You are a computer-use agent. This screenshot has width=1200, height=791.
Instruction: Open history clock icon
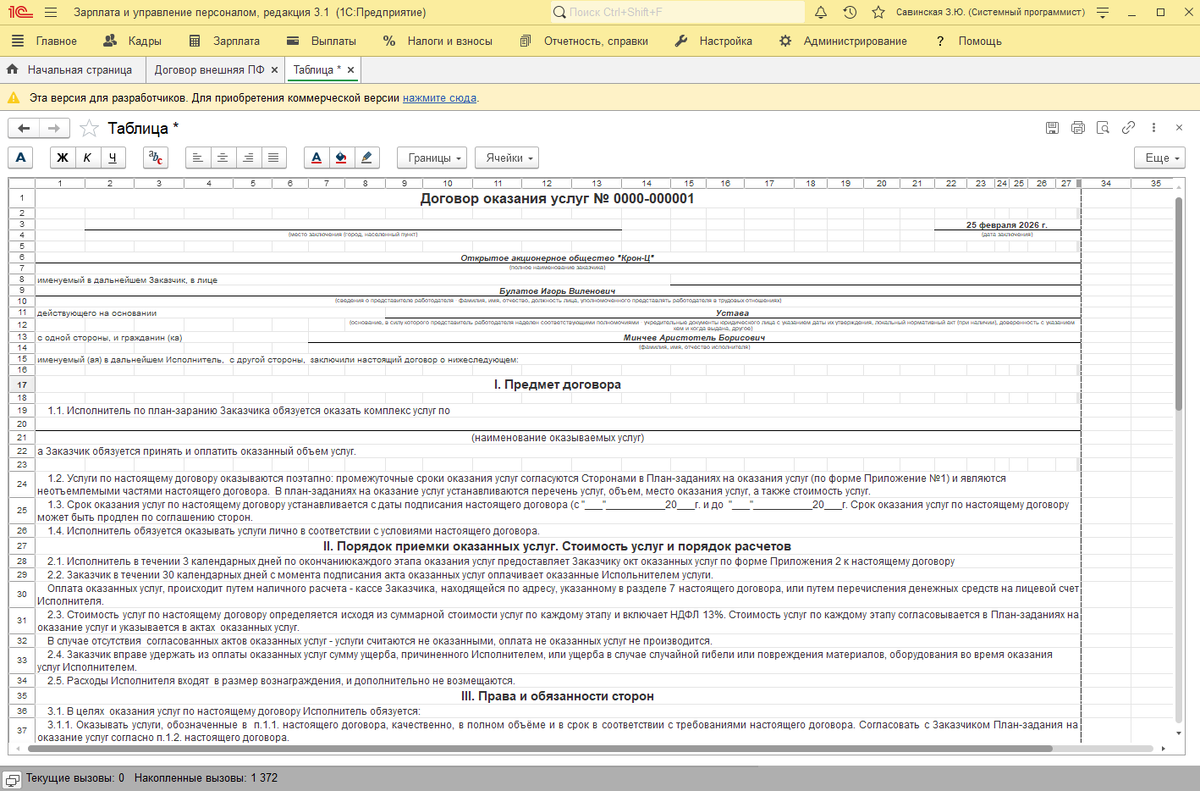tap(849, 13)
